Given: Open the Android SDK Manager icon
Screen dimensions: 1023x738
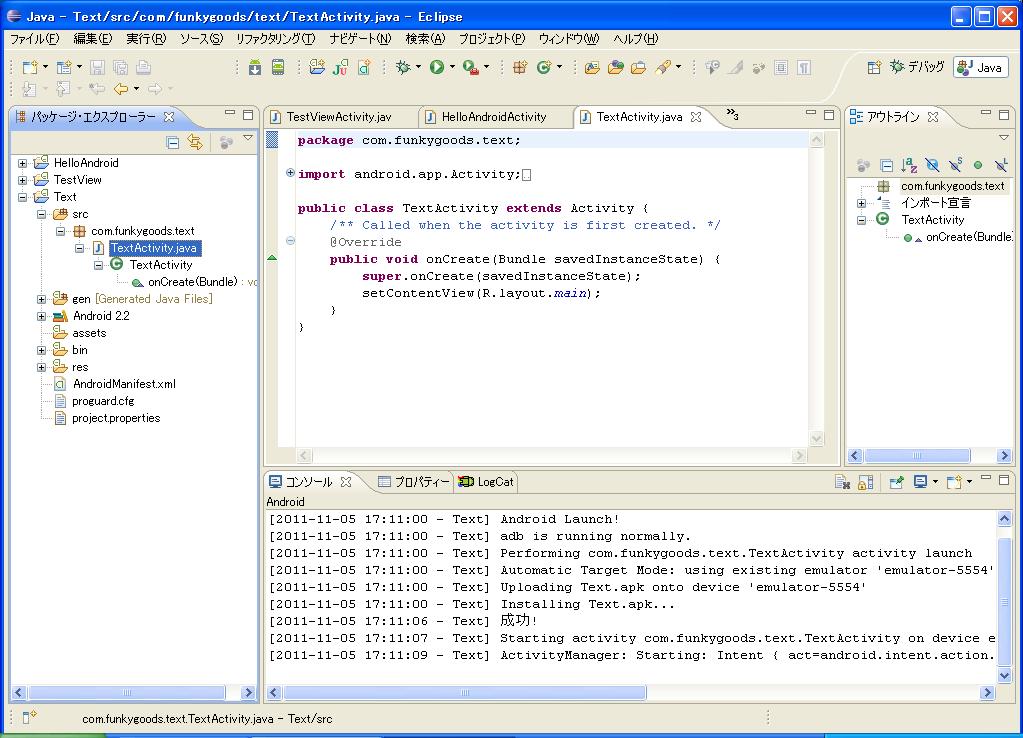Looking at the screenshot, I should point(255,67).
